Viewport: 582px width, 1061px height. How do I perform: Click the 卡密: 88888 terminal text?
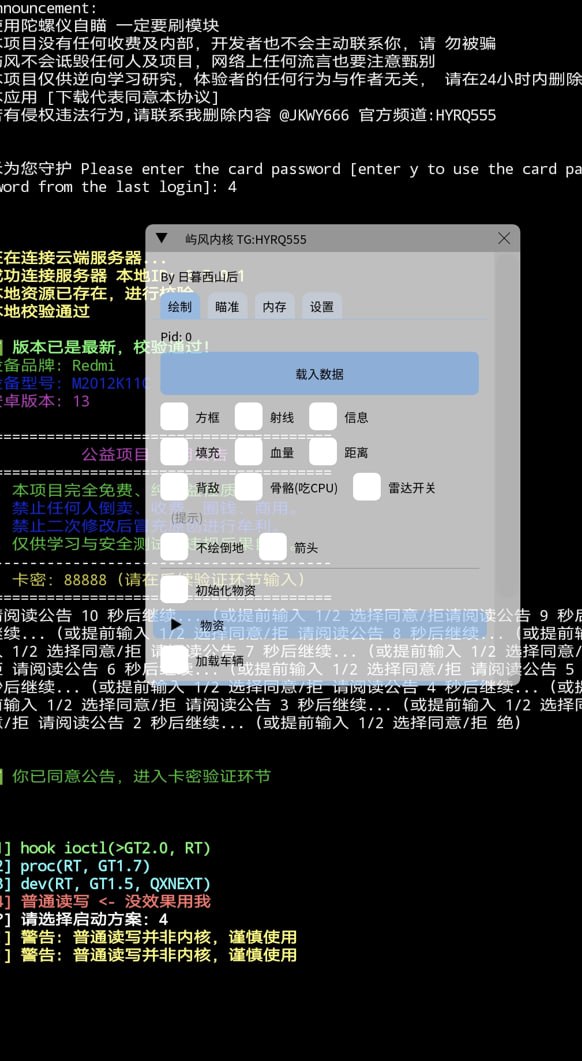(60, 580)
